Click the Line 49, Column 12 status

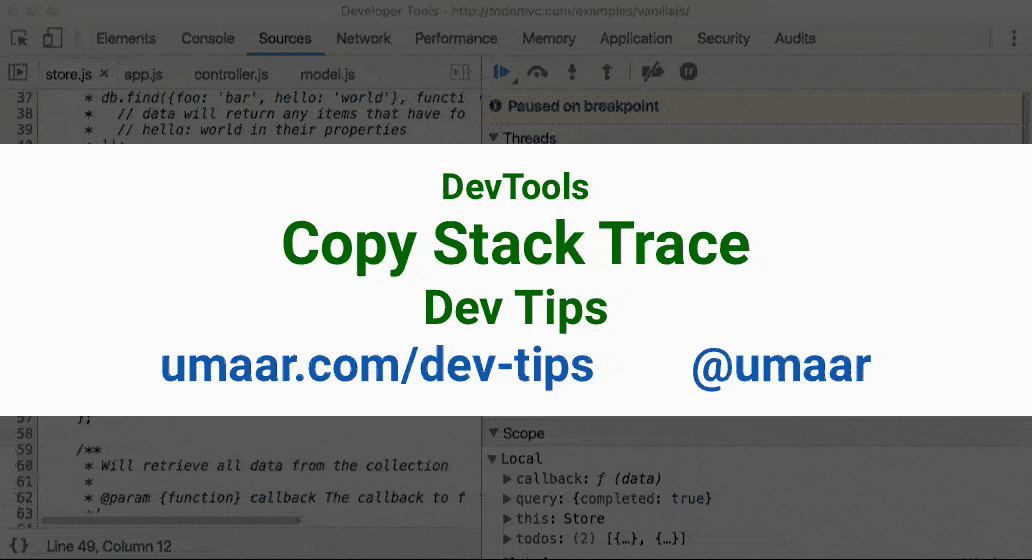[109, 546]
